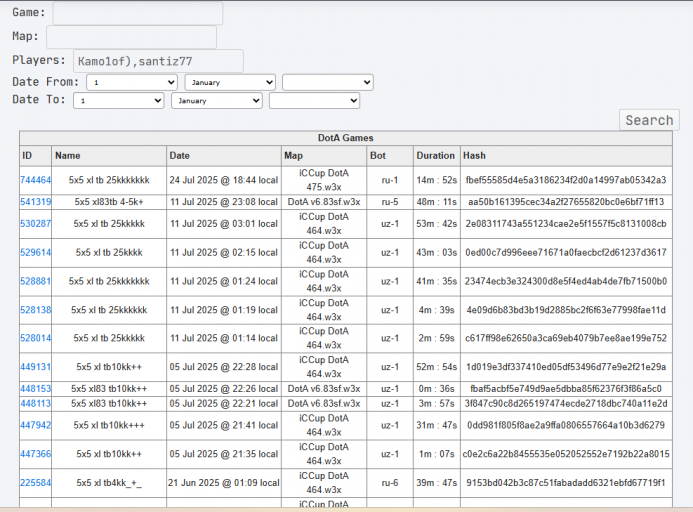Open the Date To day dropdown

coord(119,100)
